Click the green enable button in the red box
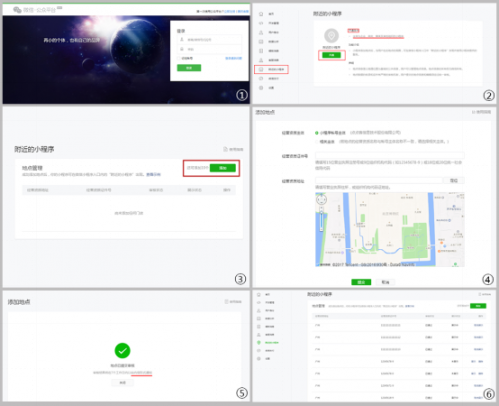Viewport: 499px width, 406px height. (332, 55)
